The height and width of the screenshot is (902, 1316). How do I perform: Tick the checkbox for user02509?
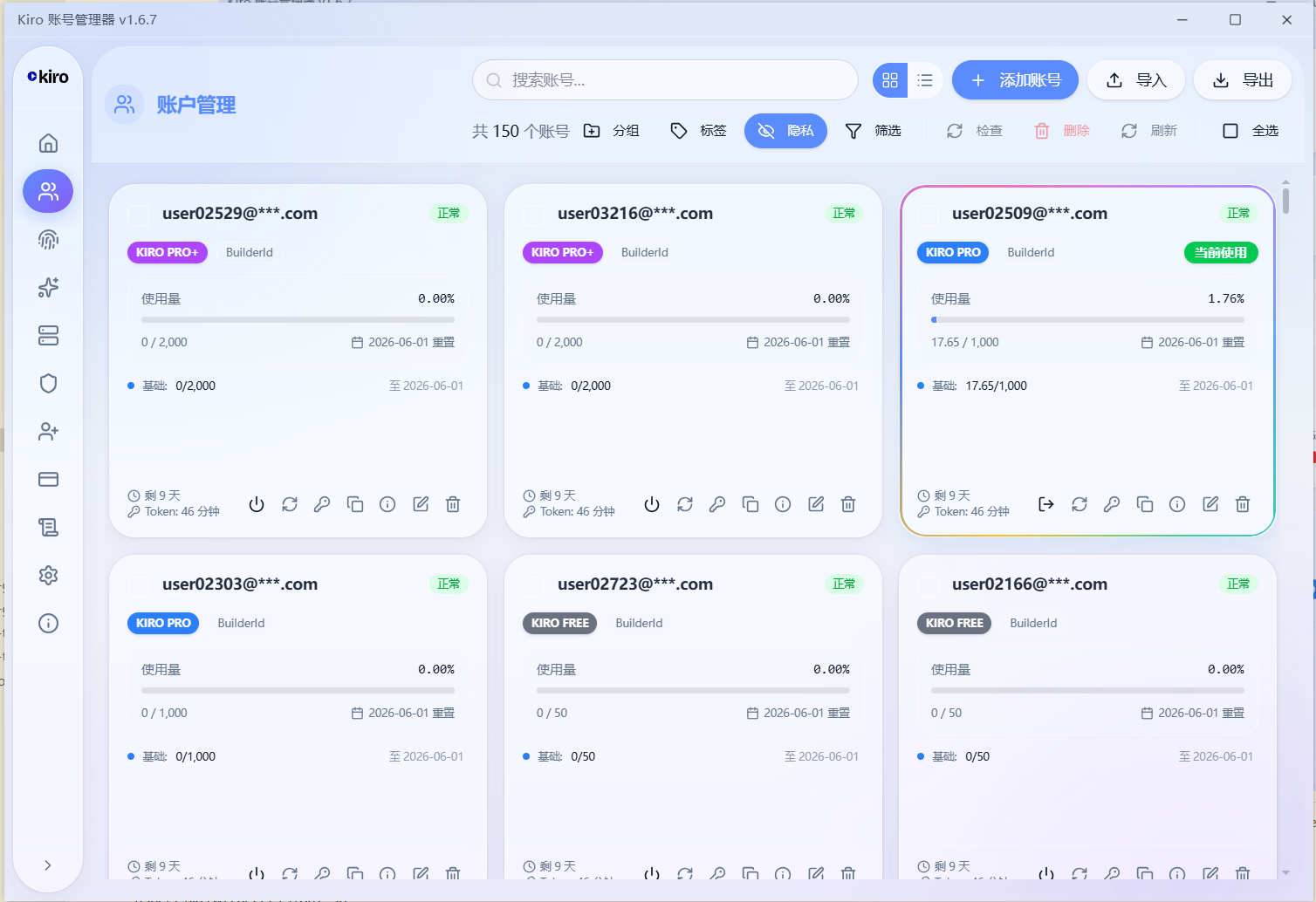(x=928, y=215)
